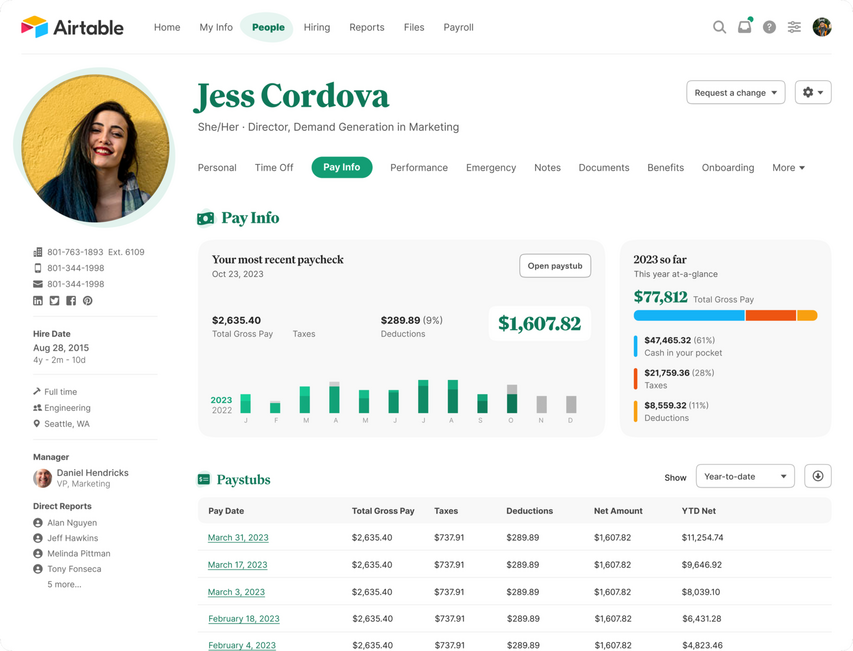Switch to the Time Off tab
The height and width of the screenshot is (651, 853).
273,168
